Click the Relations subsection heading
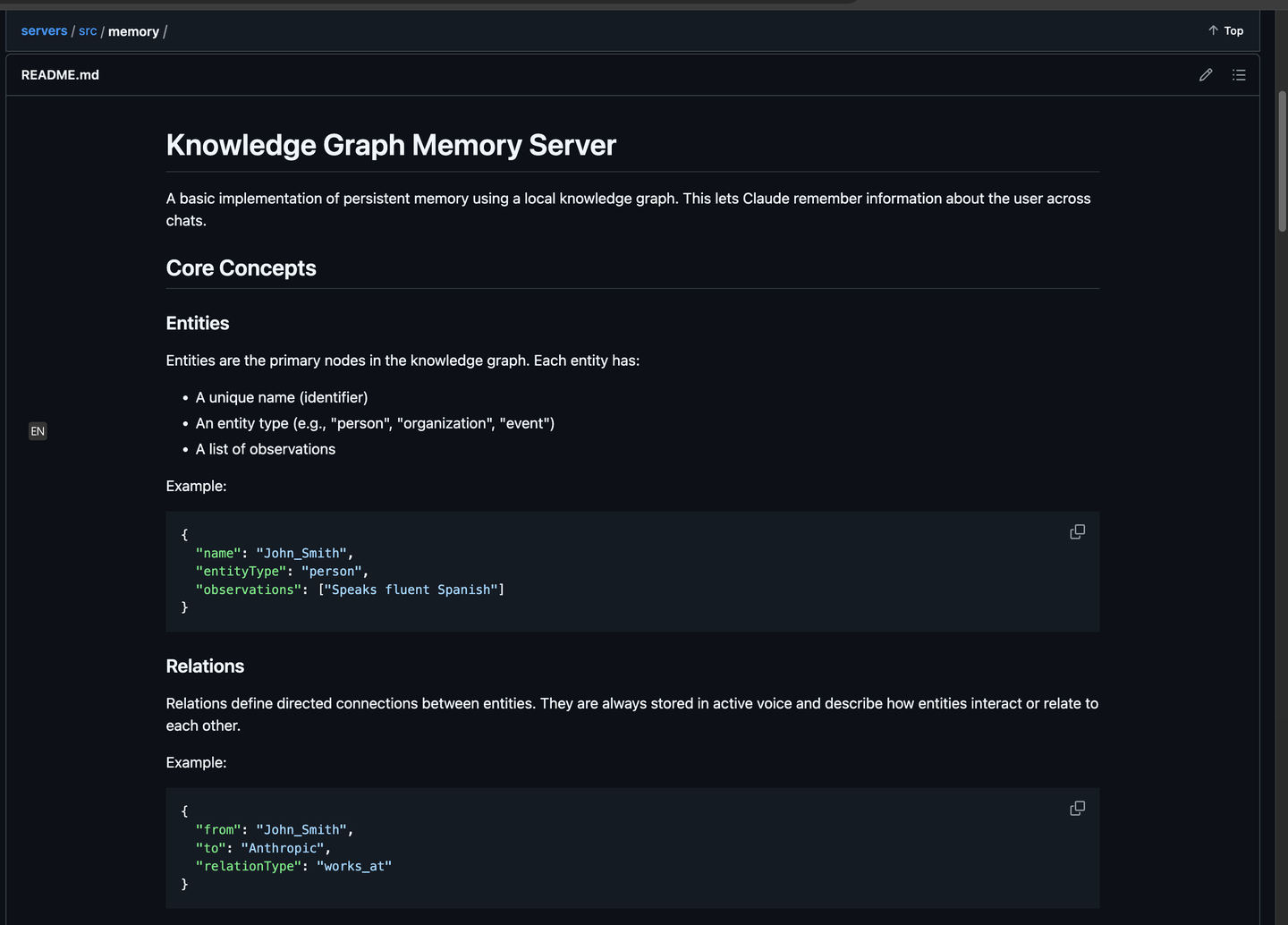The image size is (1288, 925). click(x=205, y=666)
